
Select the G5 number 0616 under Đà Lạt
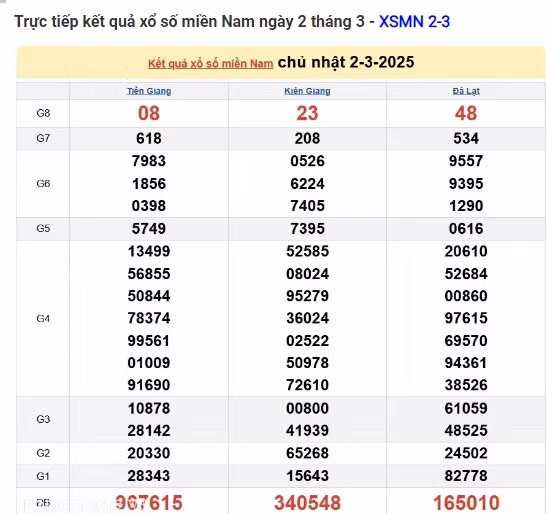point(466,229)
